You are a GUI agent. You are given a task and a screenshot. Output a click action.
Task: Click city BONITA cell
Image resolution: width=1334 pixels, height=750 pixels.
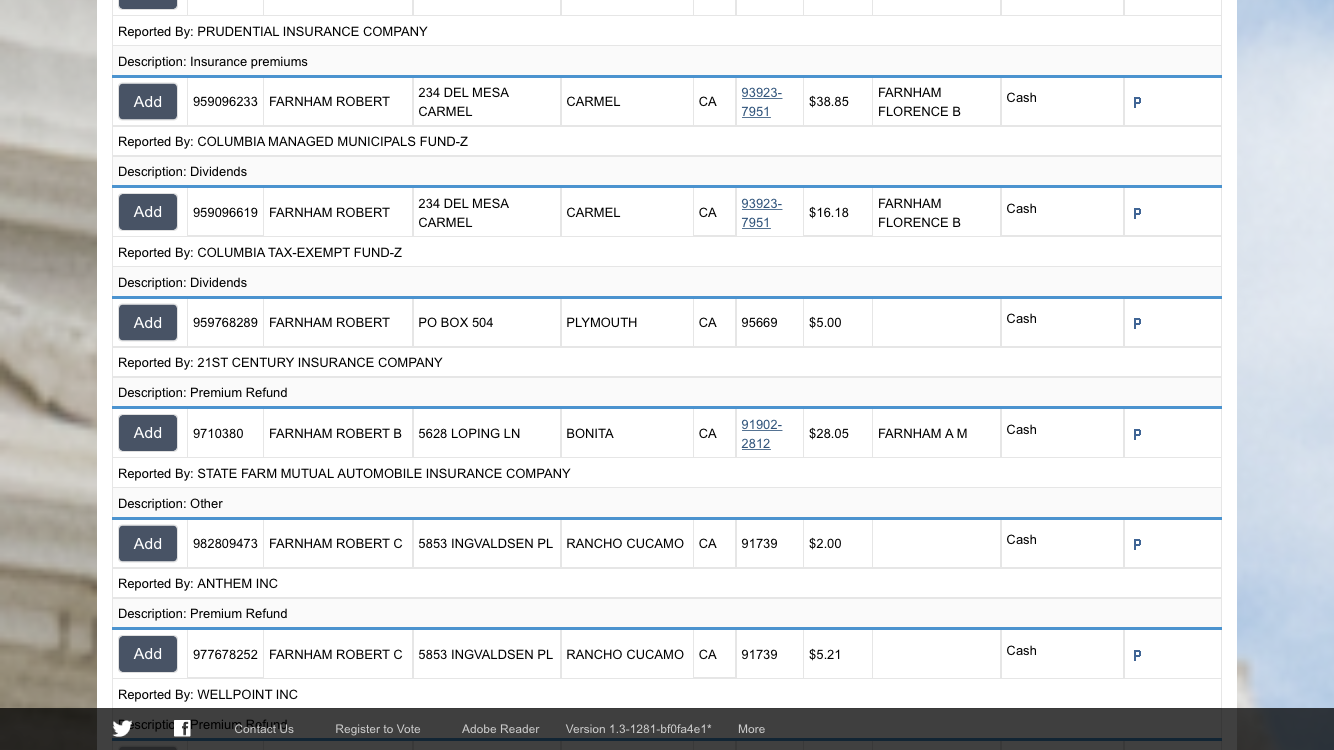click(x=627, y=433)
